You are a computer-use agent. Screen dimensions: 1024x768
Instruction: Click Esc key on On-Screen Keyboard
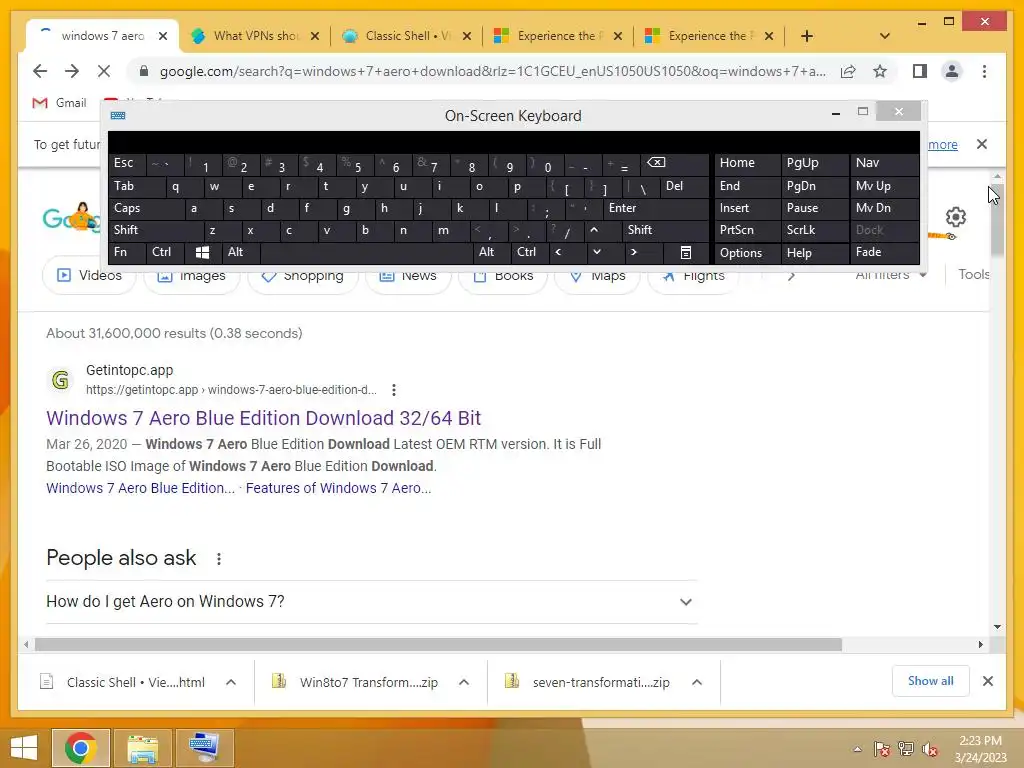pos(127,163)
